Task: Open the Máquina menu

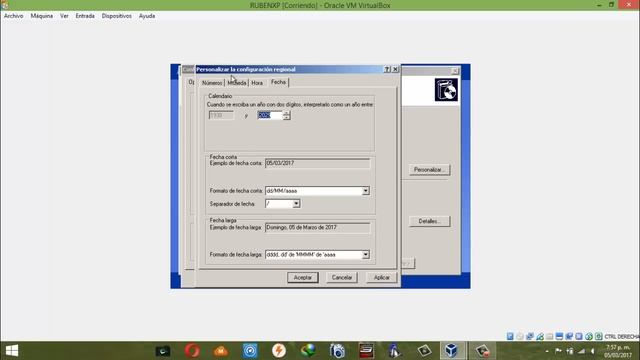Action: tap(42, 16)
